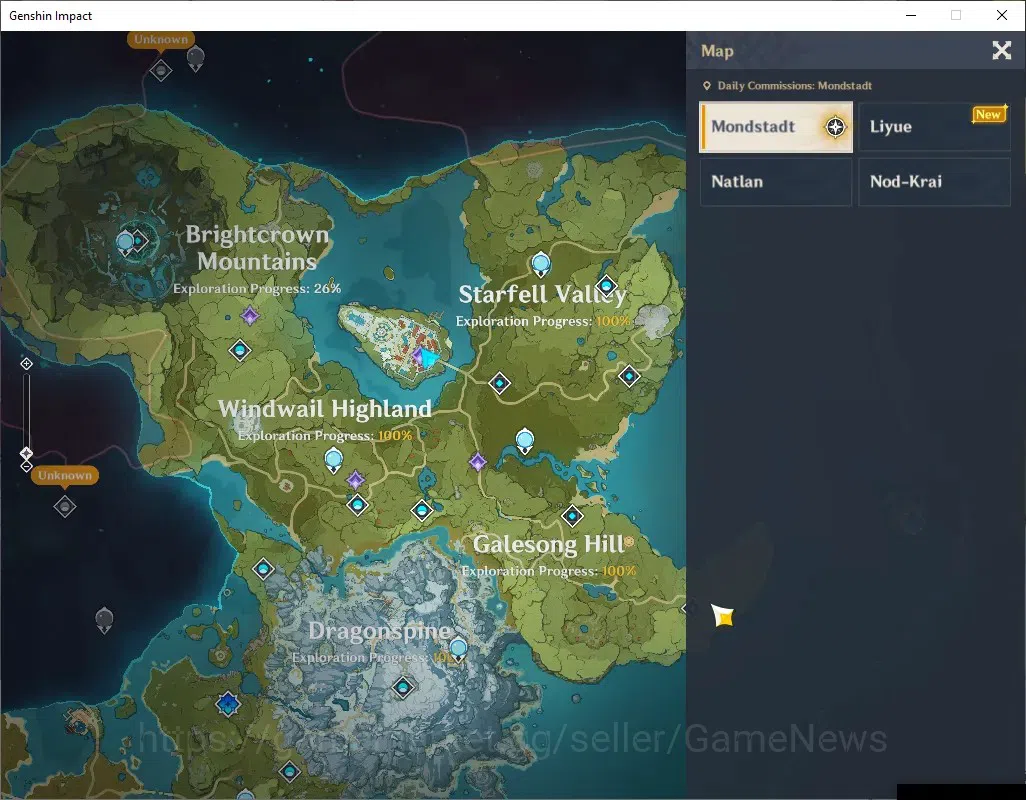Click the gray pin in the southwest sea
The height and width of the screenshot is (800, 1026).
(104, 620)
